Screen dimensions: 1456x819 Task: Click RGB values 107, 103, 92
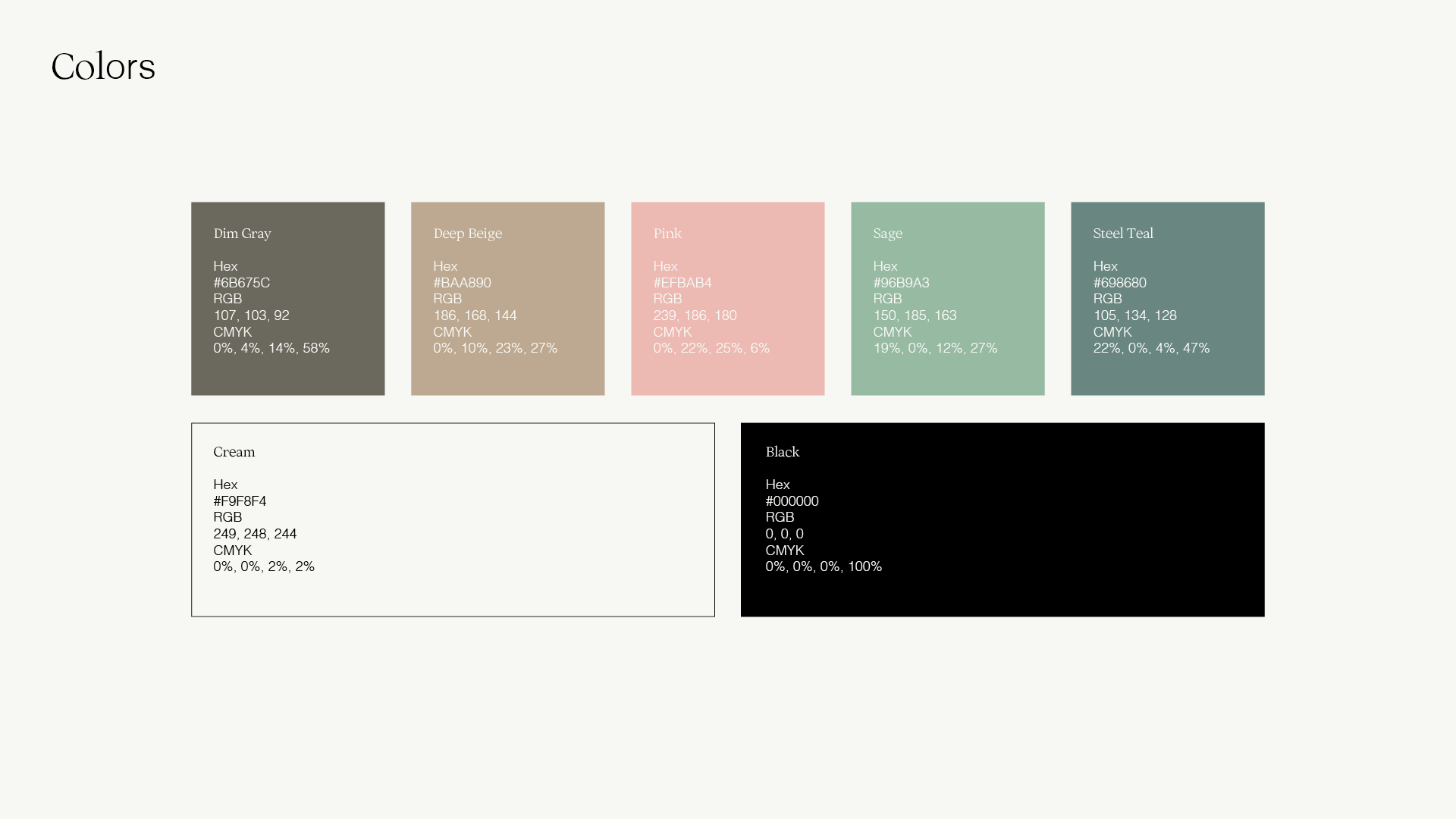pyautogui.click(x=251, y=315)
